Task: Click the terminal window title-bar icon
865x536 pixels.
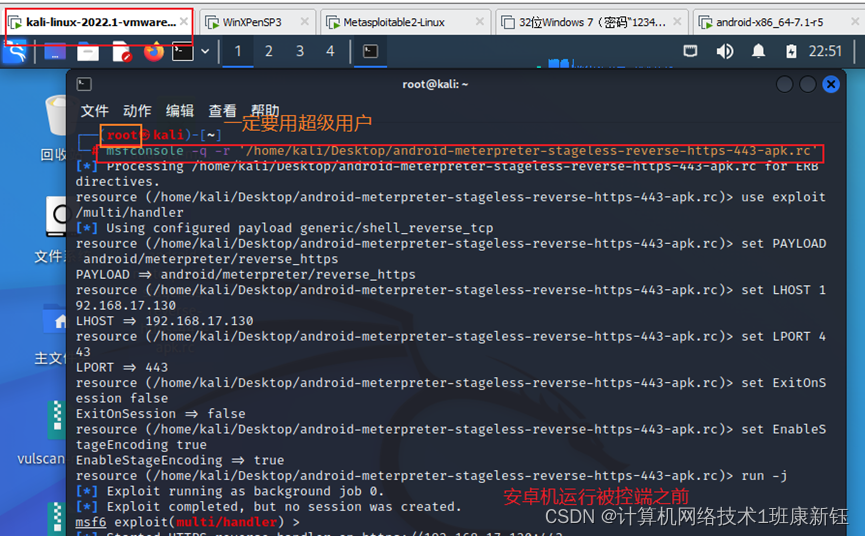Action: pos(84,84)
